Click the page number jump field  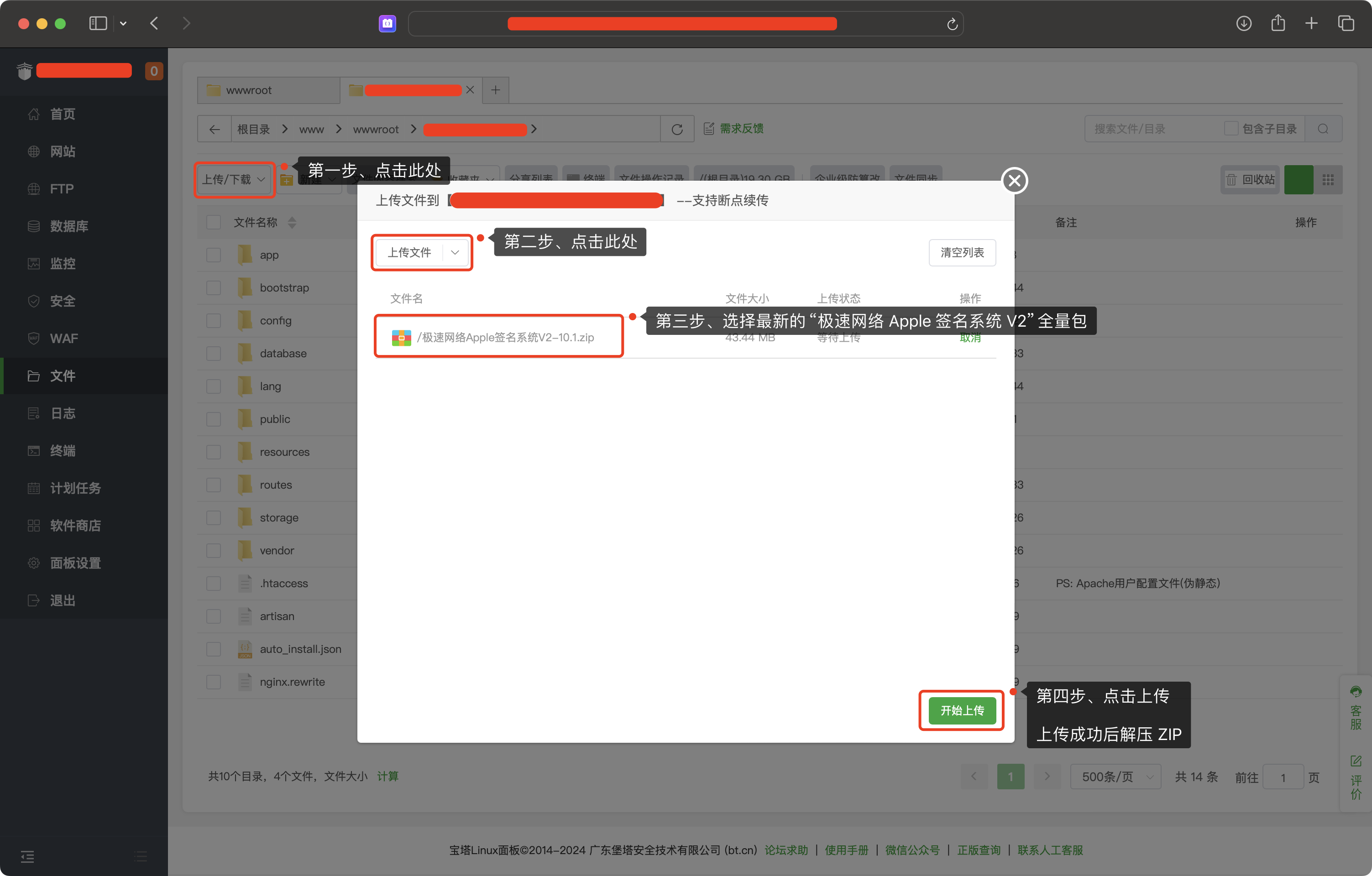pyautogui.click(x=1283, y=777)
